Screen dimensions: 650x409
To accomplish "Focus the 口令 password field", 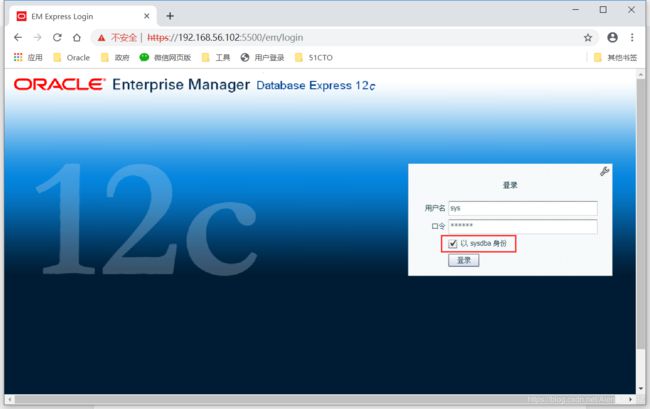I will (523, 226).
